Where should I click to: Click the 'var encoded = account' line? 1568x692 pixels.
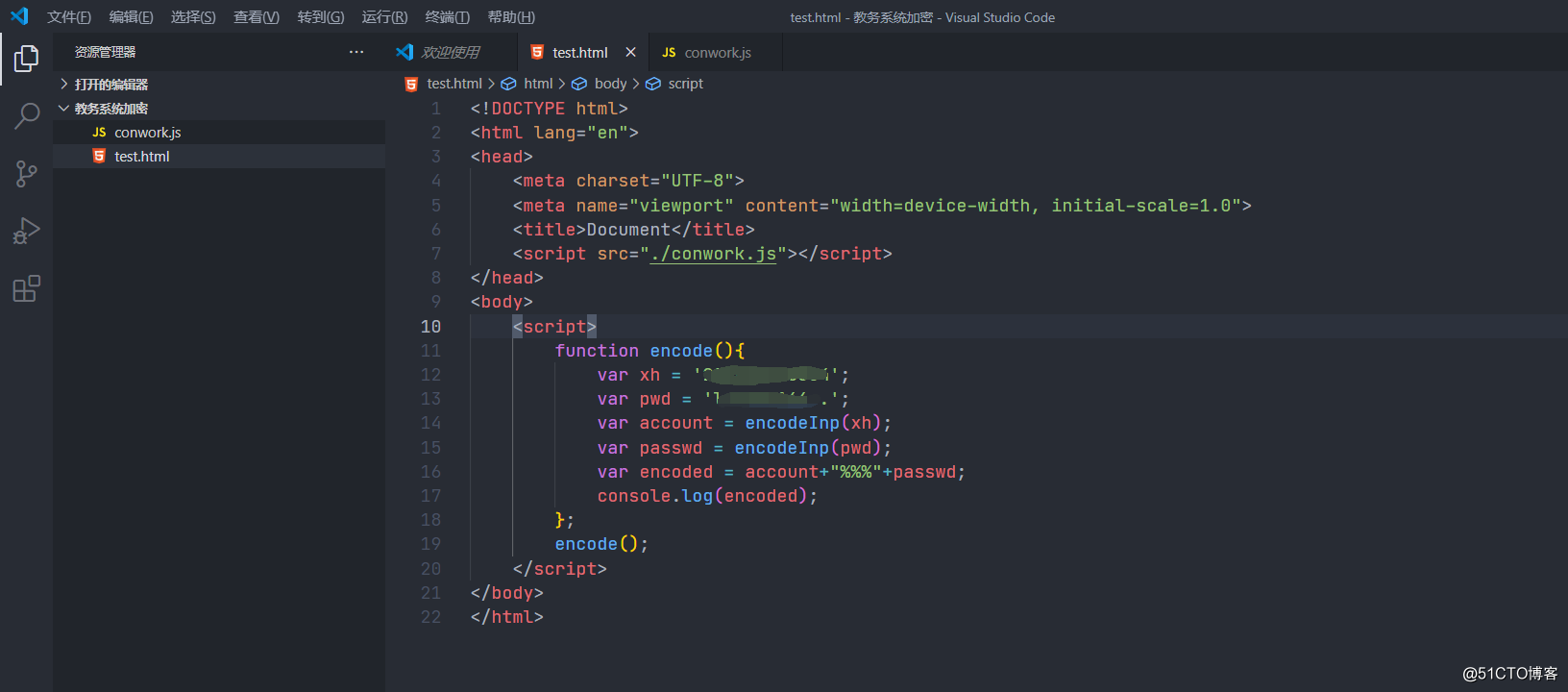click(781, 472)
